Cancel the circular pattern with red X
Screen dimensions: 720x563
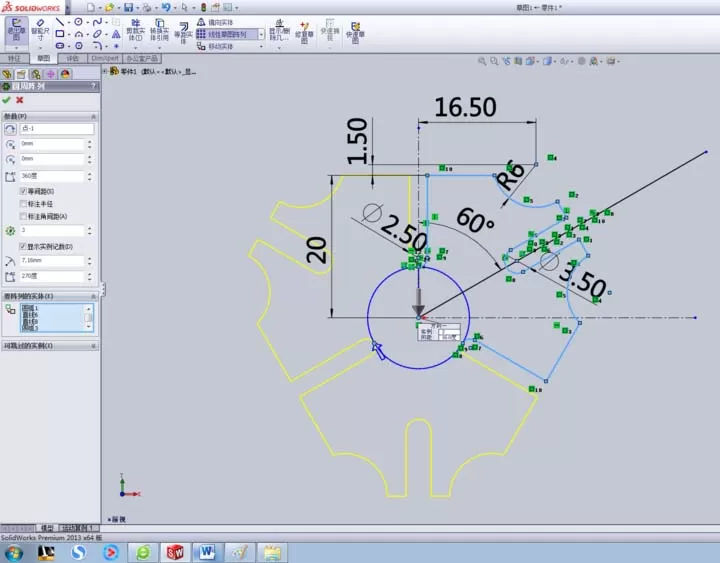point(20,100)
